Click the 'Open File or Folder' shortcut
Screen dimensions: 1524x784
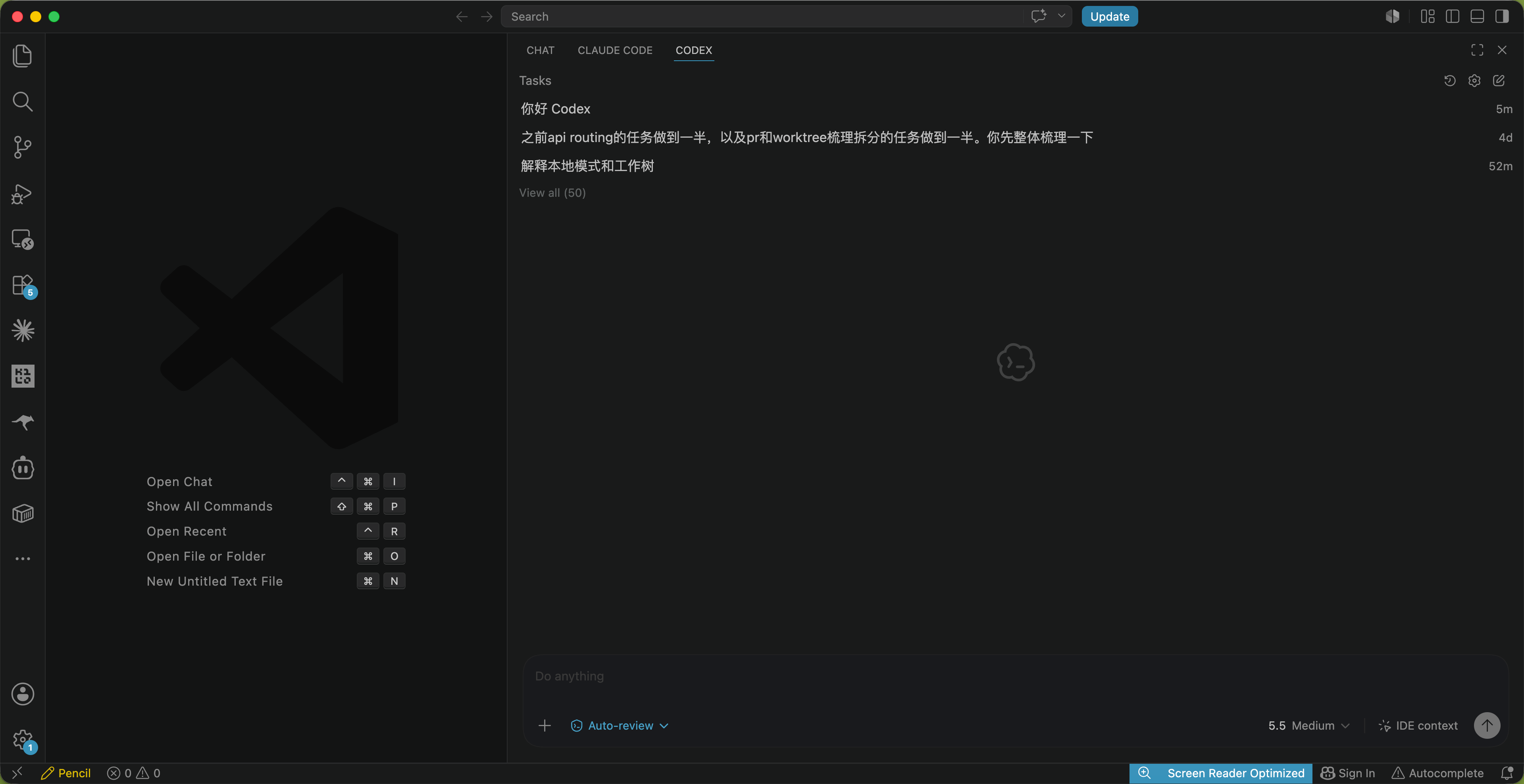tap(275, 556)
